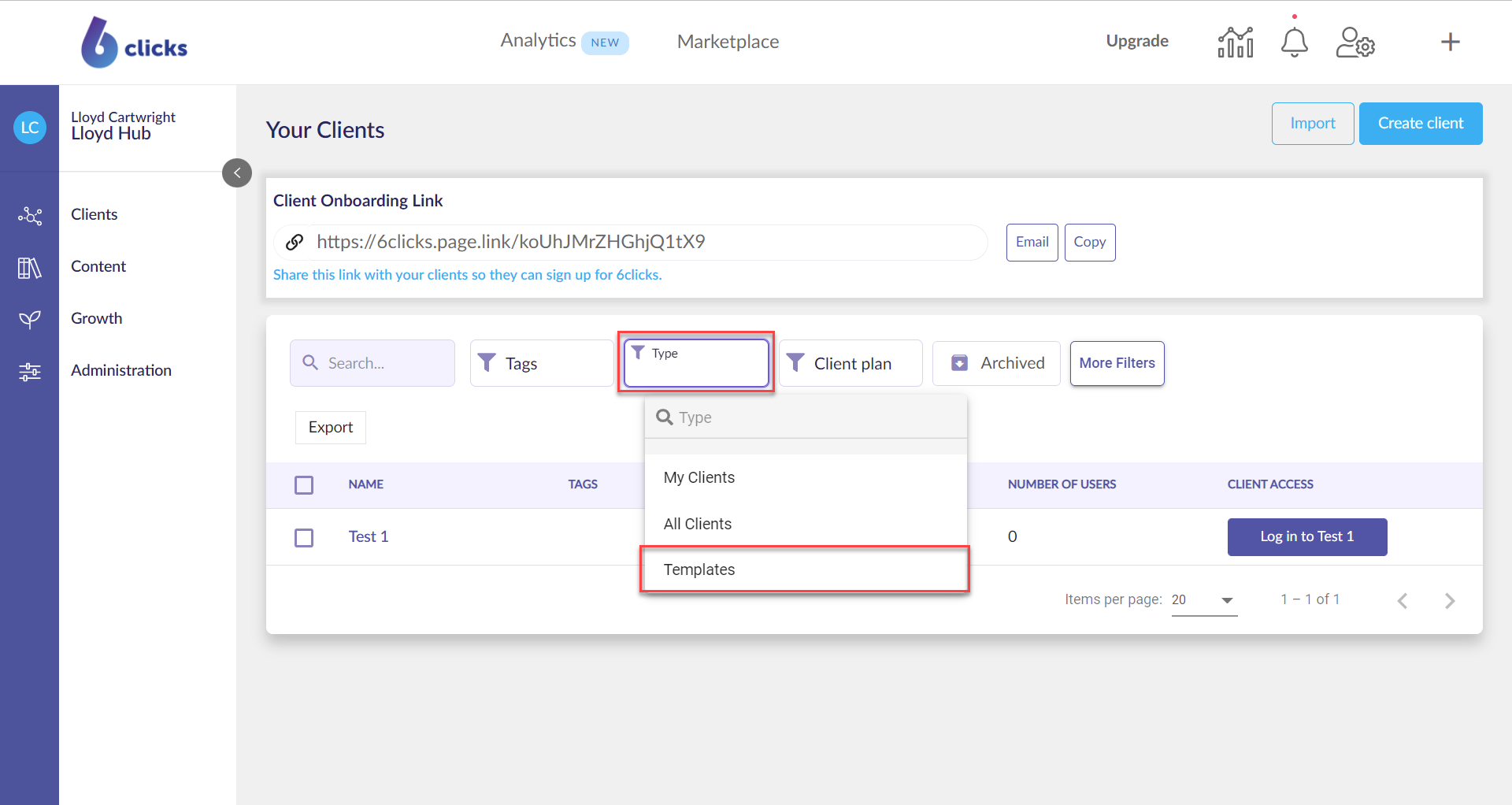The image size is (1512, 805).
Task: Click the 6clicks logo
Action: (x=134, y=43)
